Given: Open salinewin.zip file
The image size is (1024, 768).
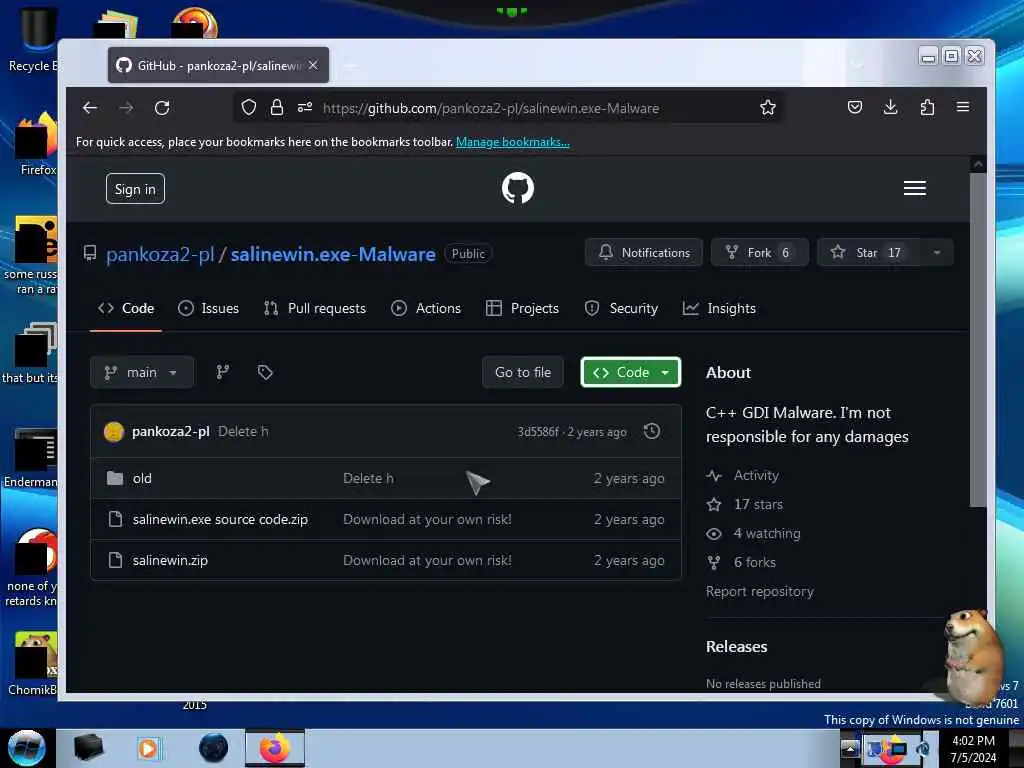Looking at the screenshot, I should tap(170, 560).
